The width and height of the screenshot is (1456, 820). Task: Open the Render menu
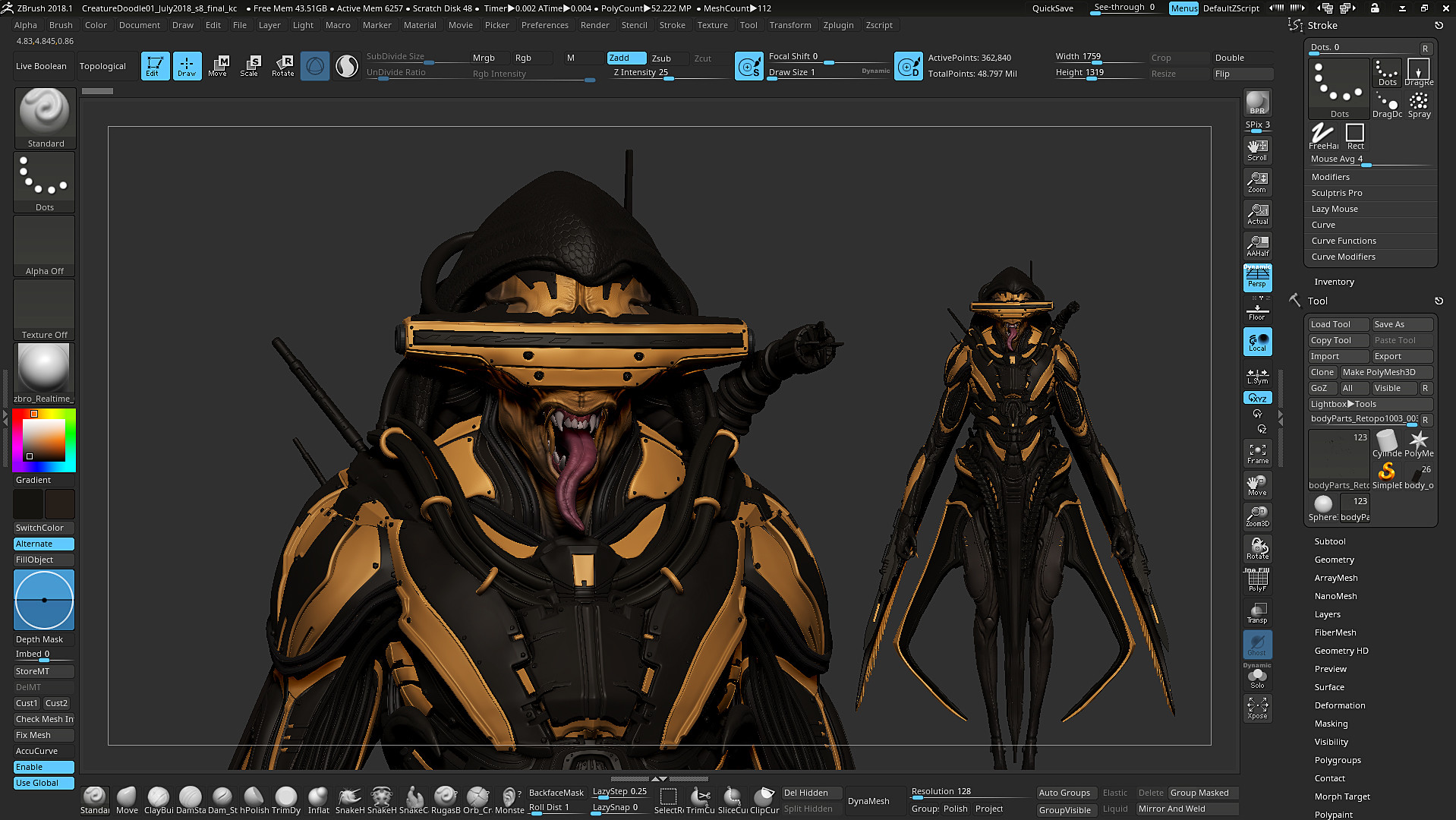click(x=594, y=25)
